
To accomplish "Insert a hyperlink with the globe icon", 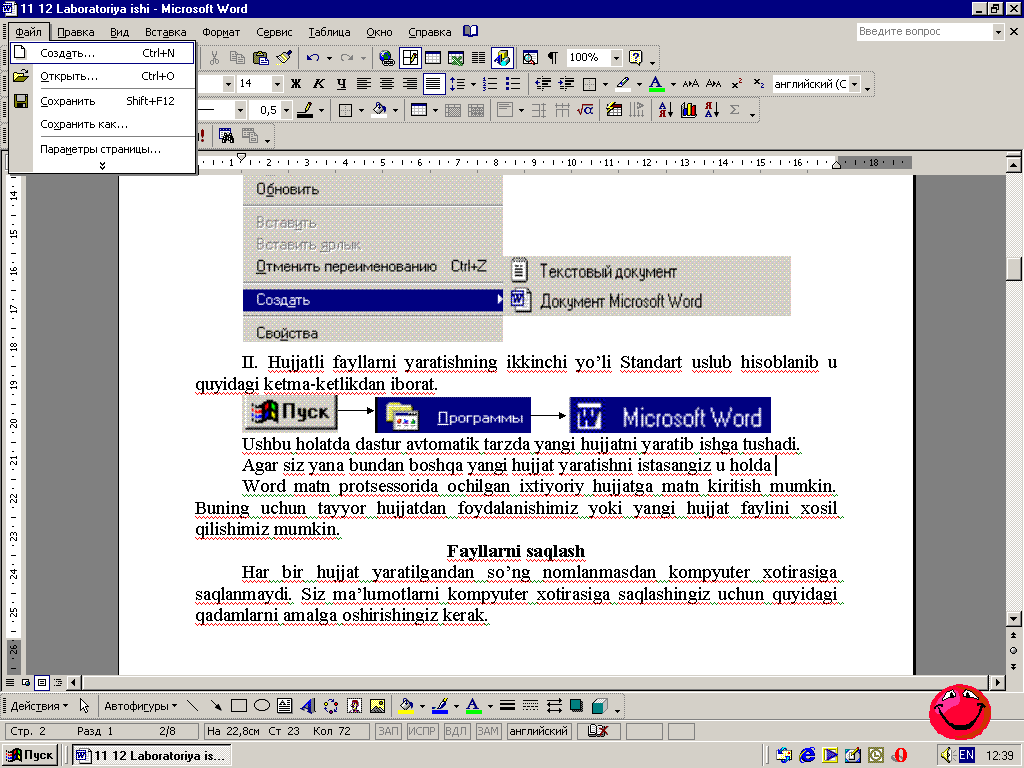I will (387, 58).
